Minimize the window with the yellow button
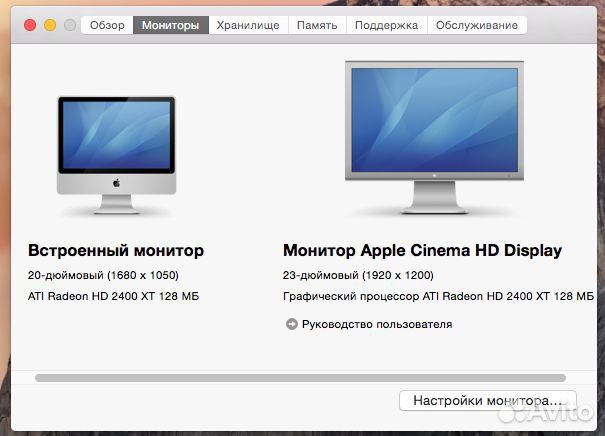Viewport: 605px width, 436px height. coord(50,25)
